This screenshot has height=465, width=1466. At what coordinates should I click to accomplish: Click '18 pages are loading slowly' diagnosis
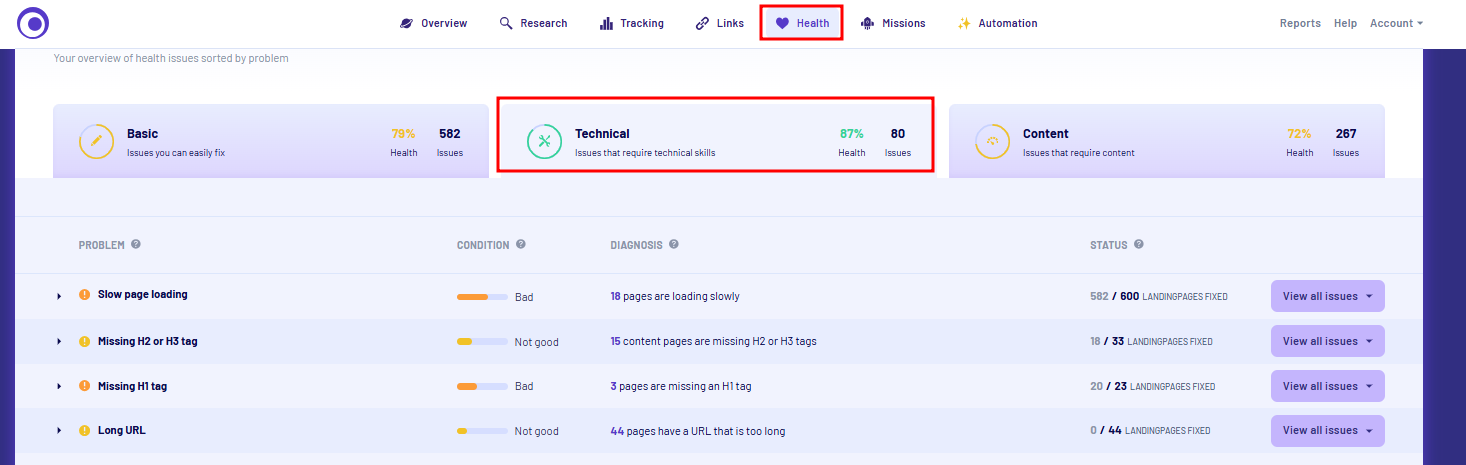point(675,296)
